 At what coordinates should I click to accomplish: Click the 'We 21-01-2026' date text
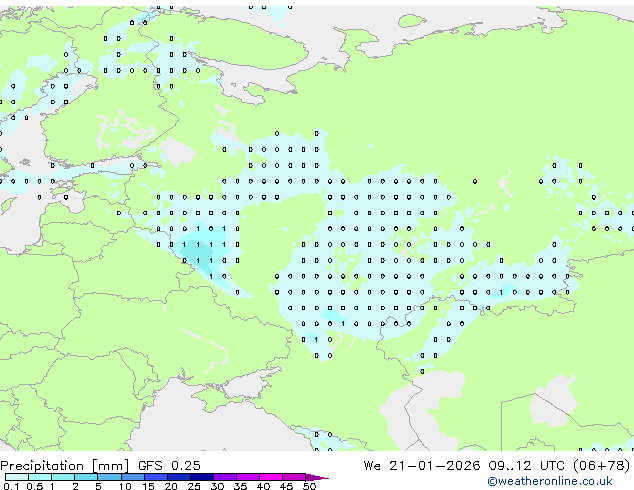[422, 466]
